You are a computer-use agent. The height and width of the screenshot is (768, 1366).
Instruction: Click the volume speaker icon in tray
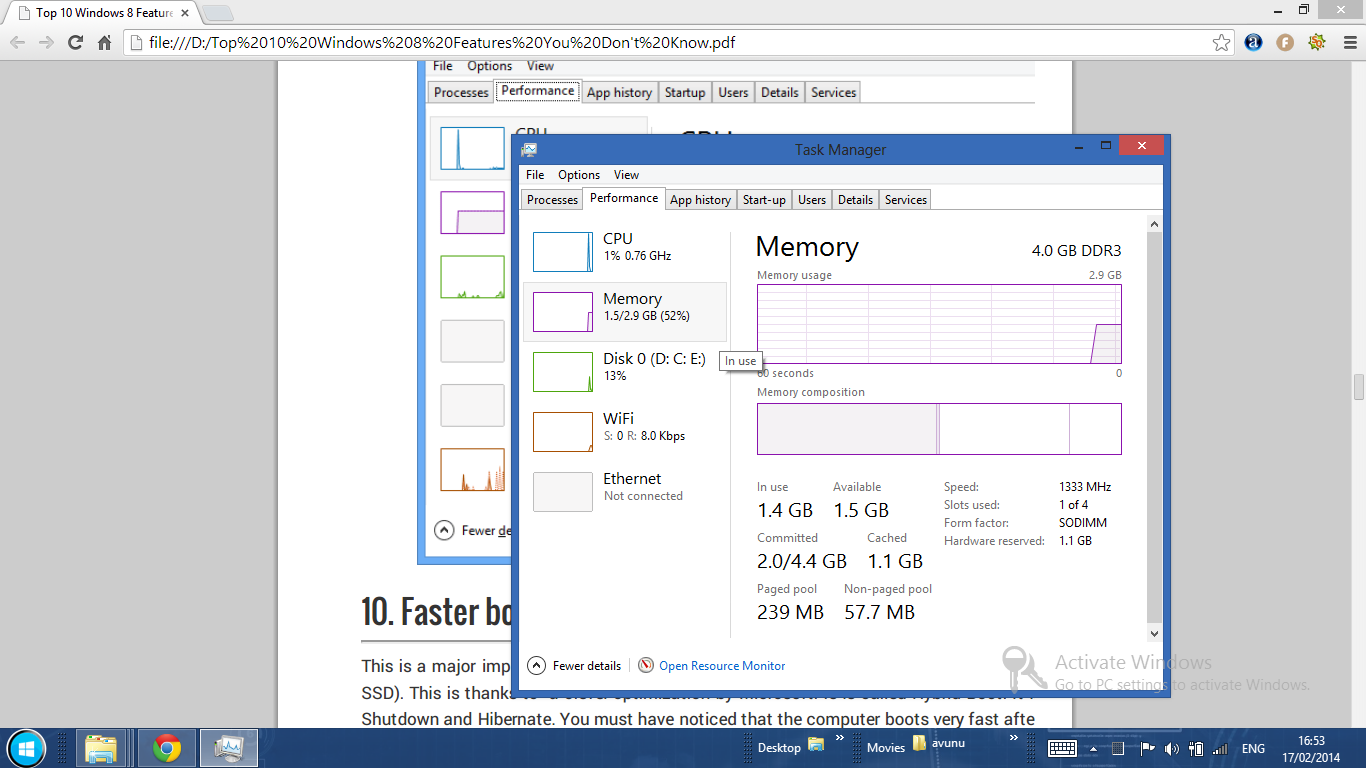click(x=1170, y=748)
